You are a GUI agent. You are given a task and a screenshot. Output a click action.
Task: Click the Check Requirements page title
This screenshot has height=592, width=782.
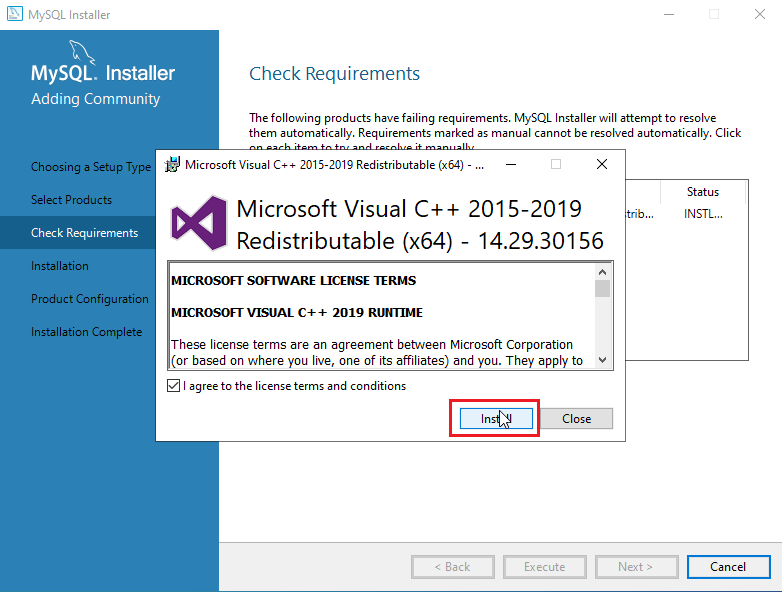coord(334,74)
